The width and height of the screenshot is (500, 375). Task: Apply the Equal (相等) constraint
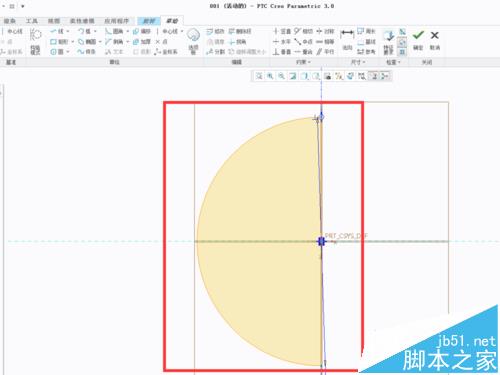click(x=325, y=42)
